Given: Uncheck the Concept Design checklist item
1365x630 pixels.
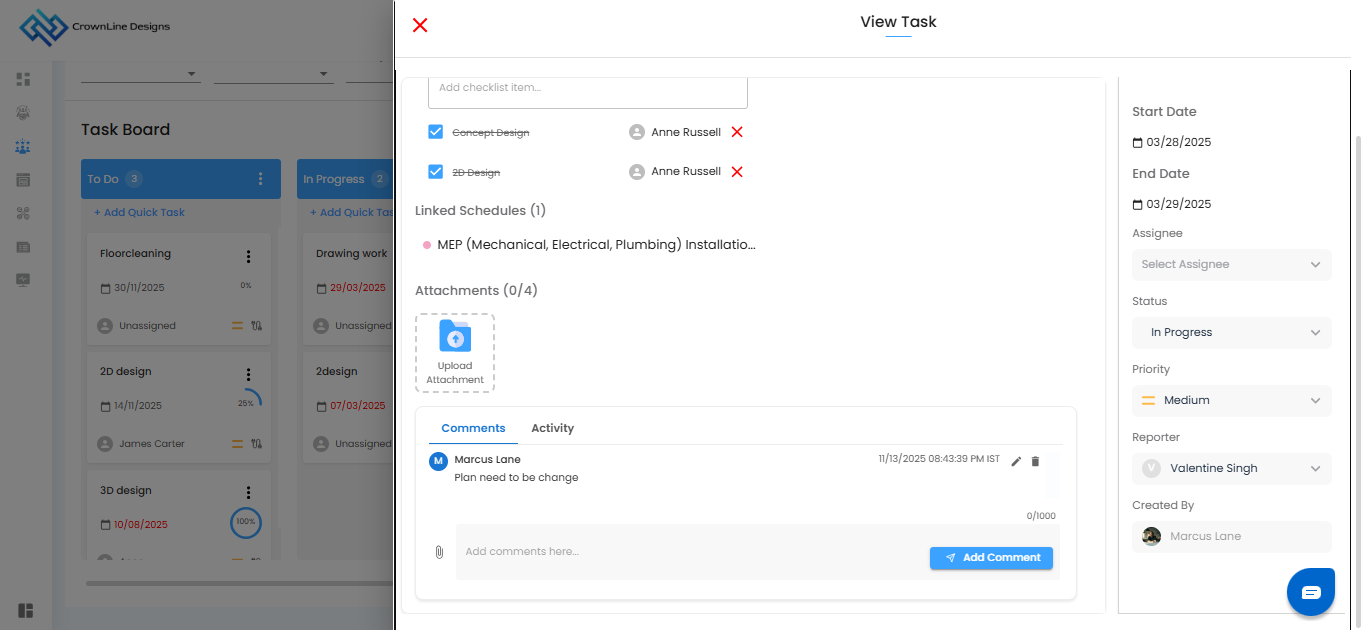Looking at the screenshot, I should (436, 132).
